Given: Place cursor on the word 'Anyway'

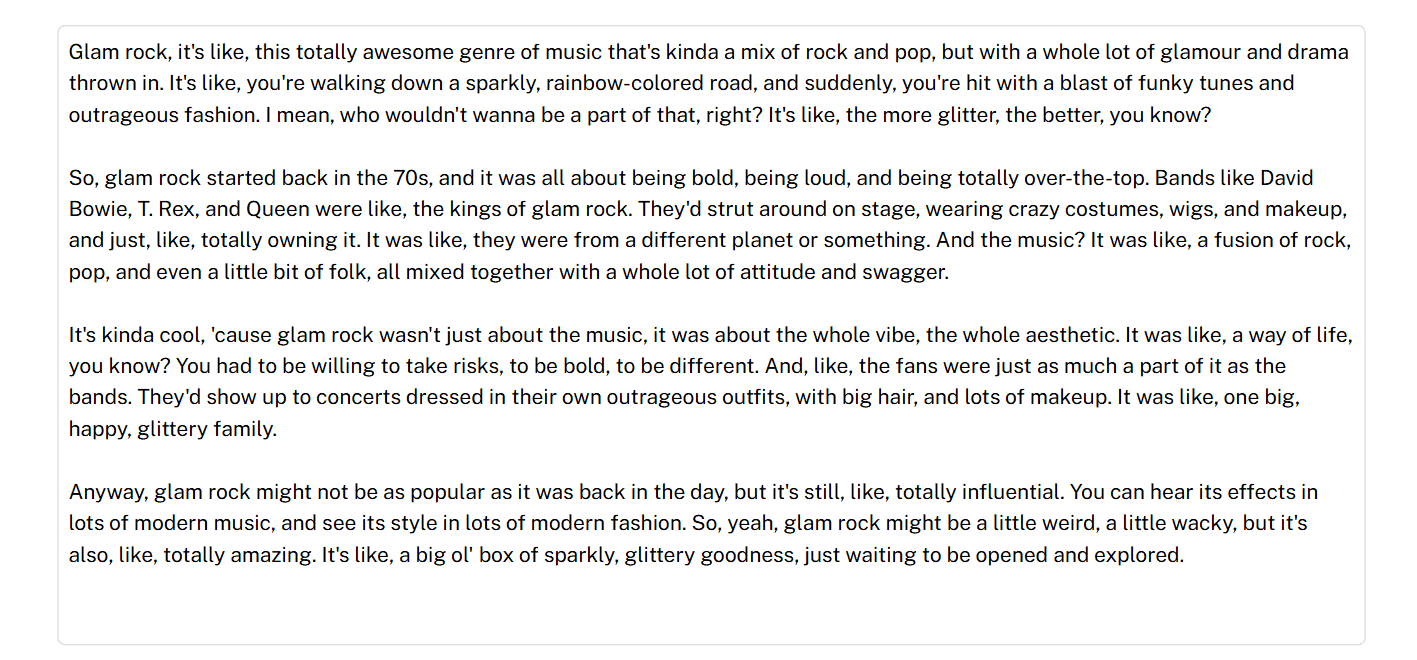Looking at the screenshot, I should click(108, 492).
